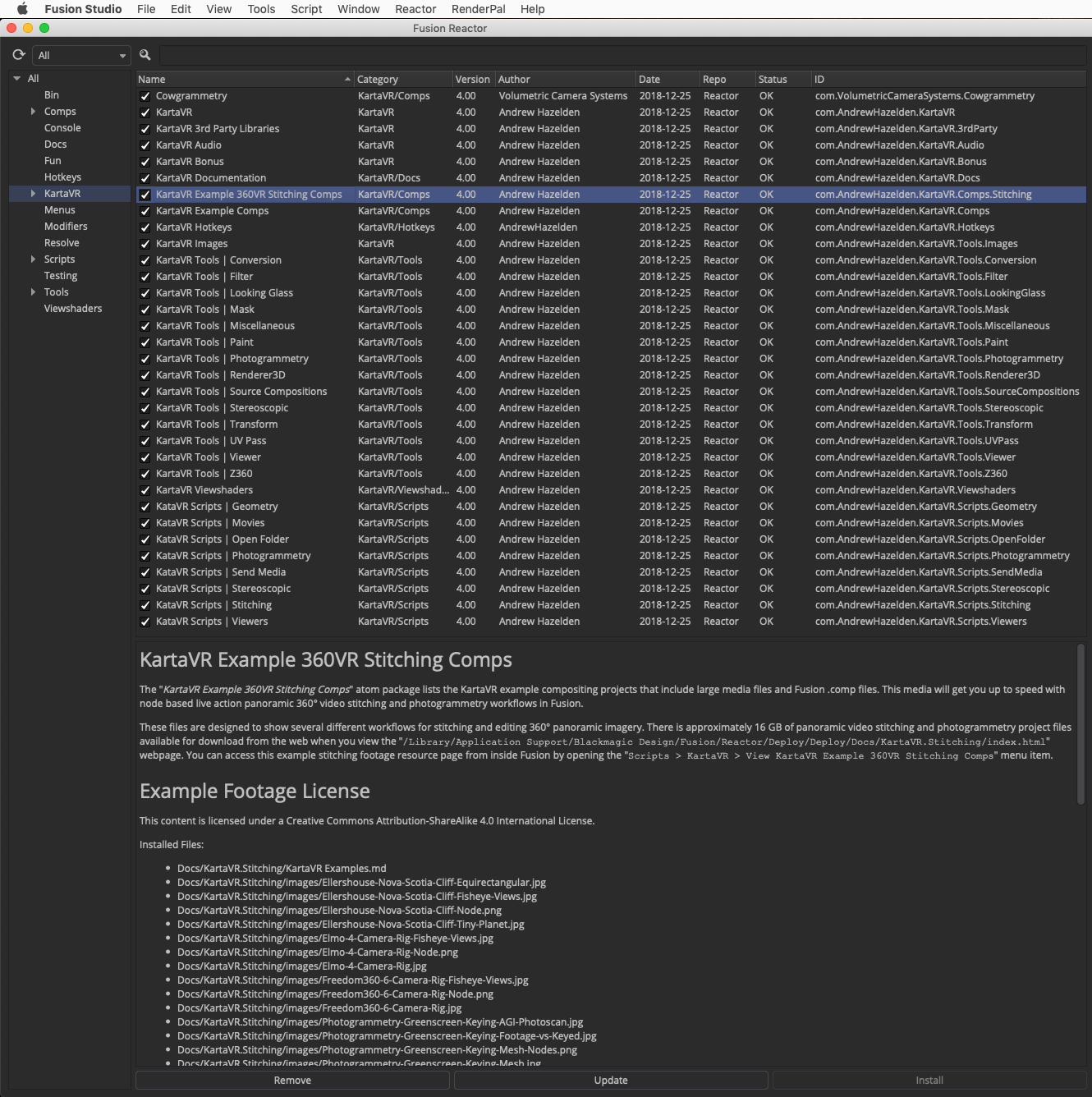Select the Modifiers category
Screen dimensions: 1092x1097
[x=66, y=227]
